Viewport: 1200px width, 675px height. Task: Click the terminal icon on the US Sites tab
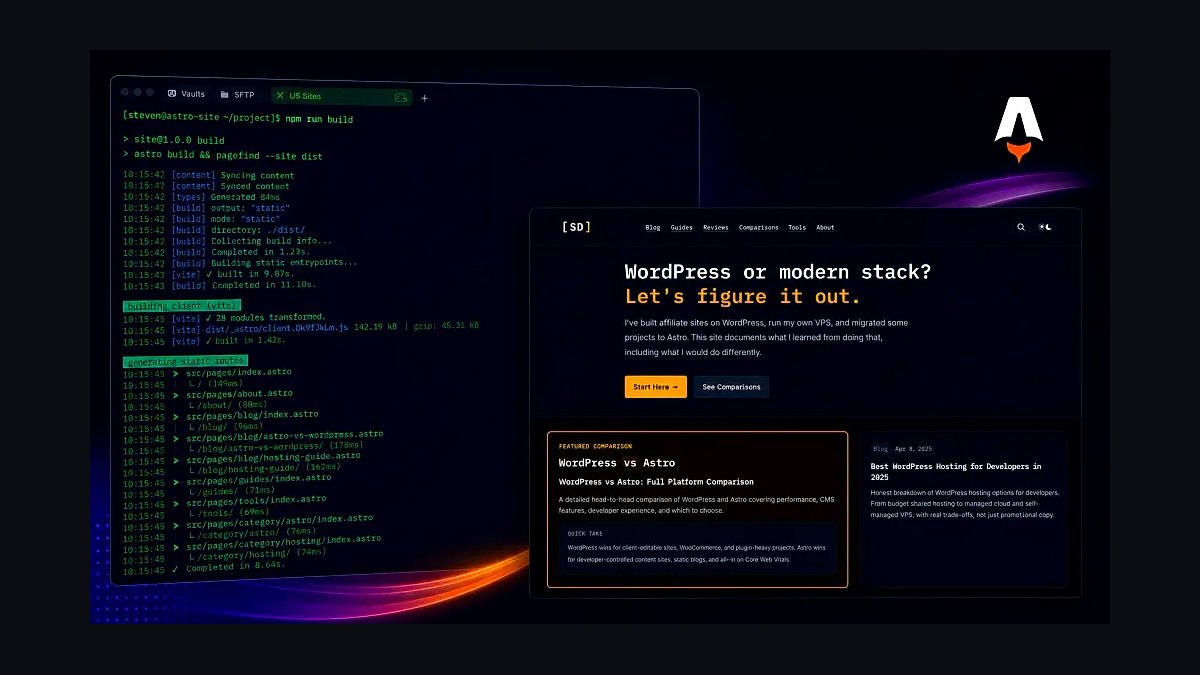[400, 97]
